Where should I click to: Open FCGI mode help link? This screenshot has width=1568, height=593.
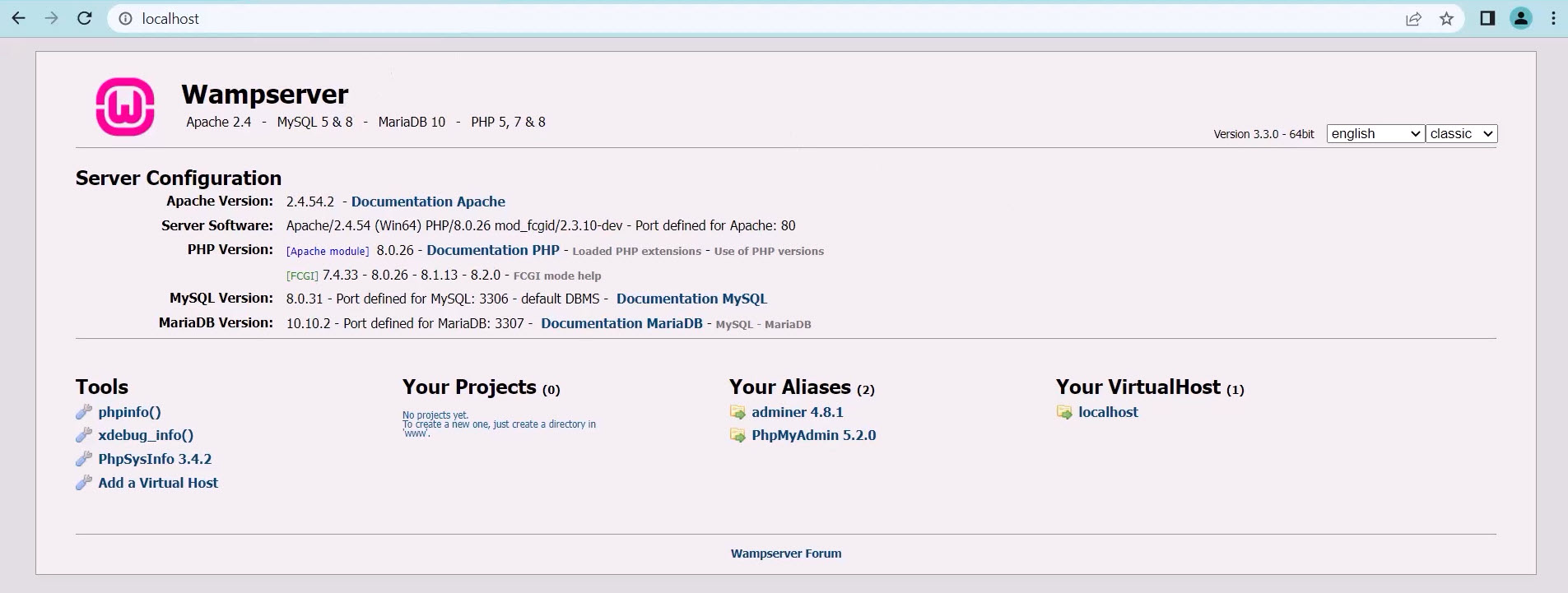tap(557, 276)
